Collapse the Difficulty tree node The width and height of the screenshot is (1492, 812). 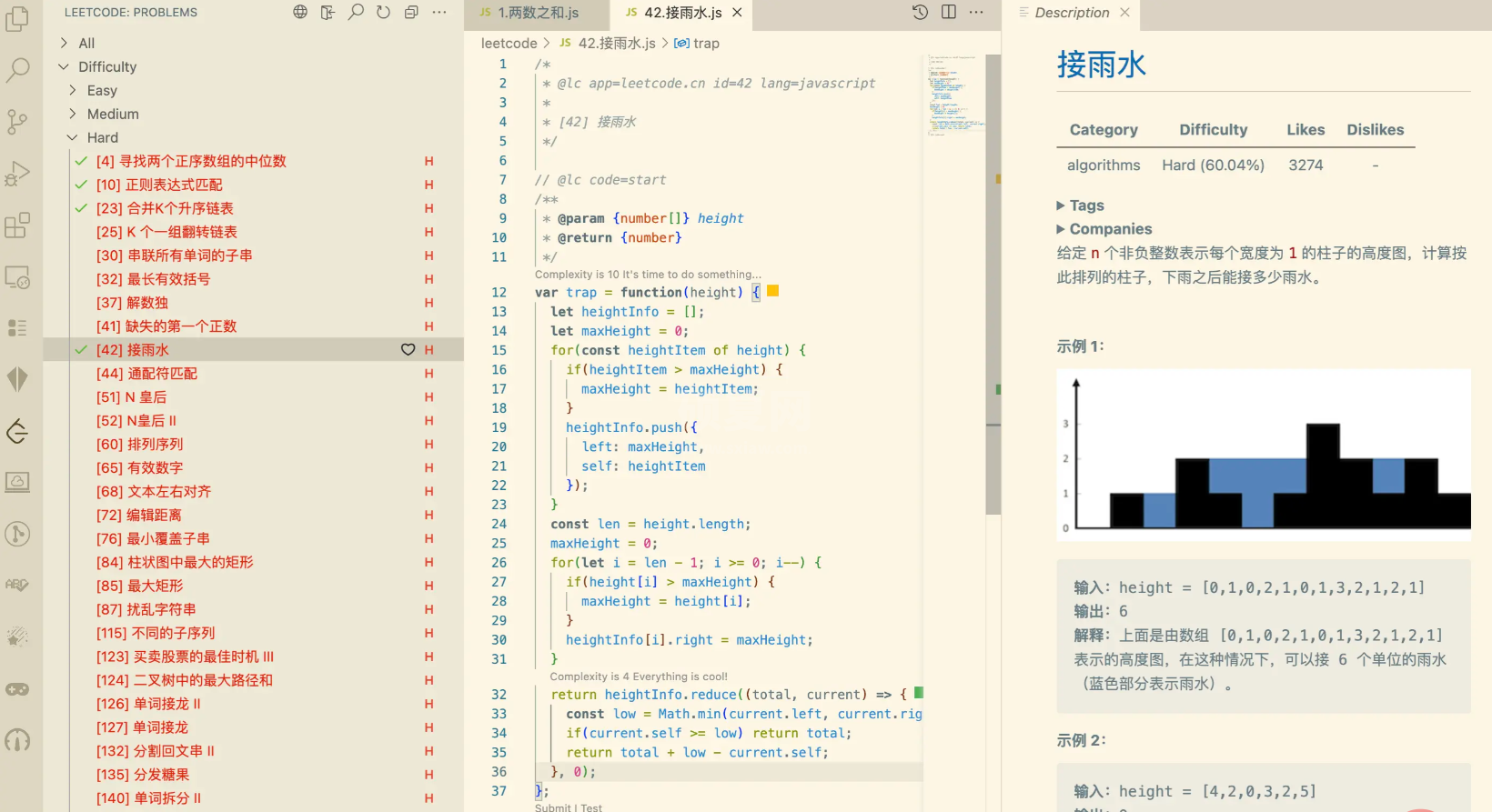click(64, 66)
